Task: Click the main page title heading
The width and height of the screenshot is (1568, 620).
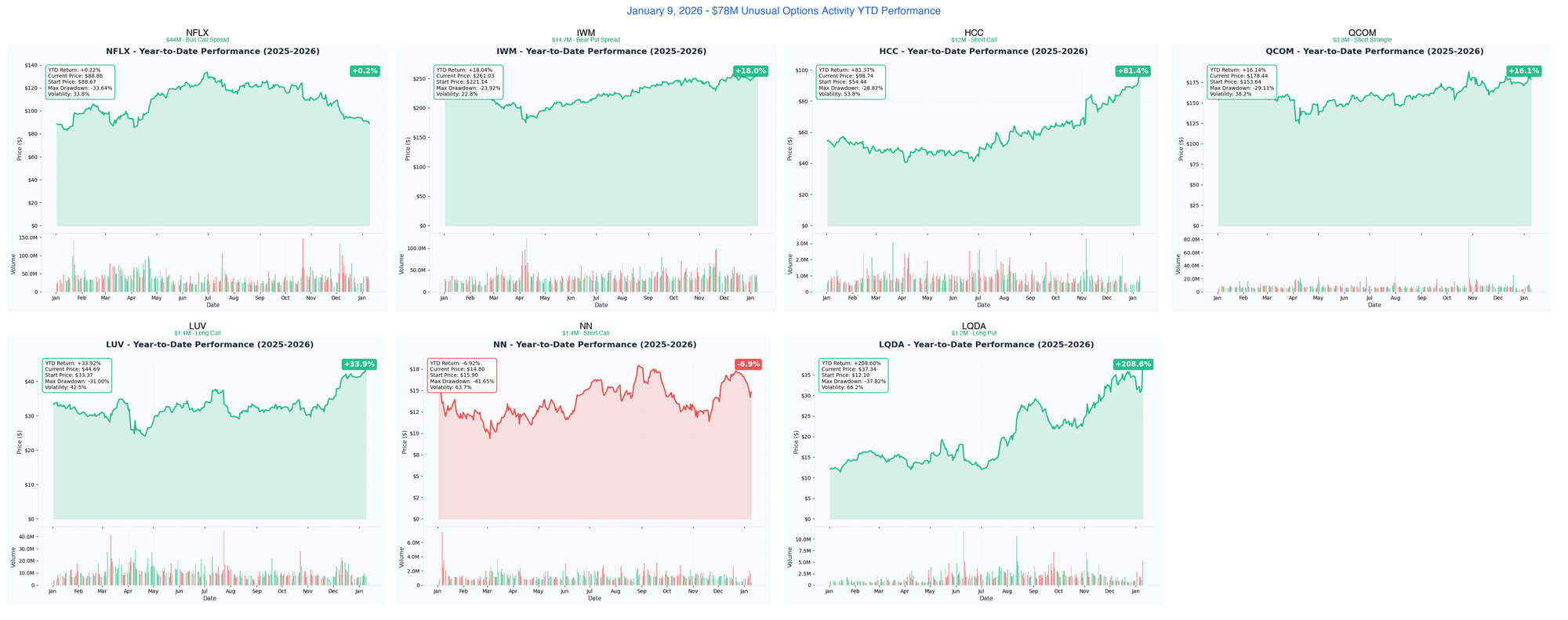Action: pos(783,11)
